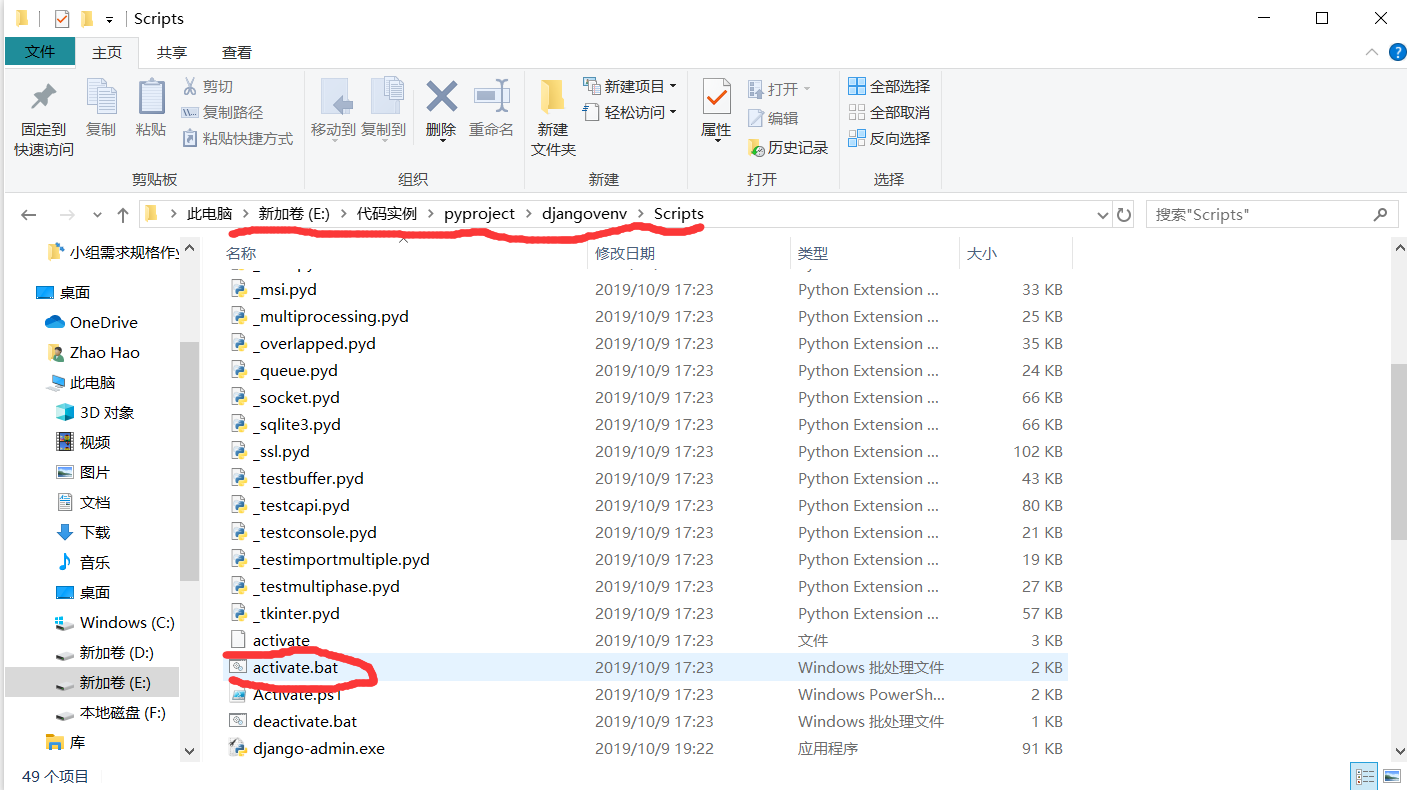Select the 剪切 cut scissors command

(x=208, y=87)
